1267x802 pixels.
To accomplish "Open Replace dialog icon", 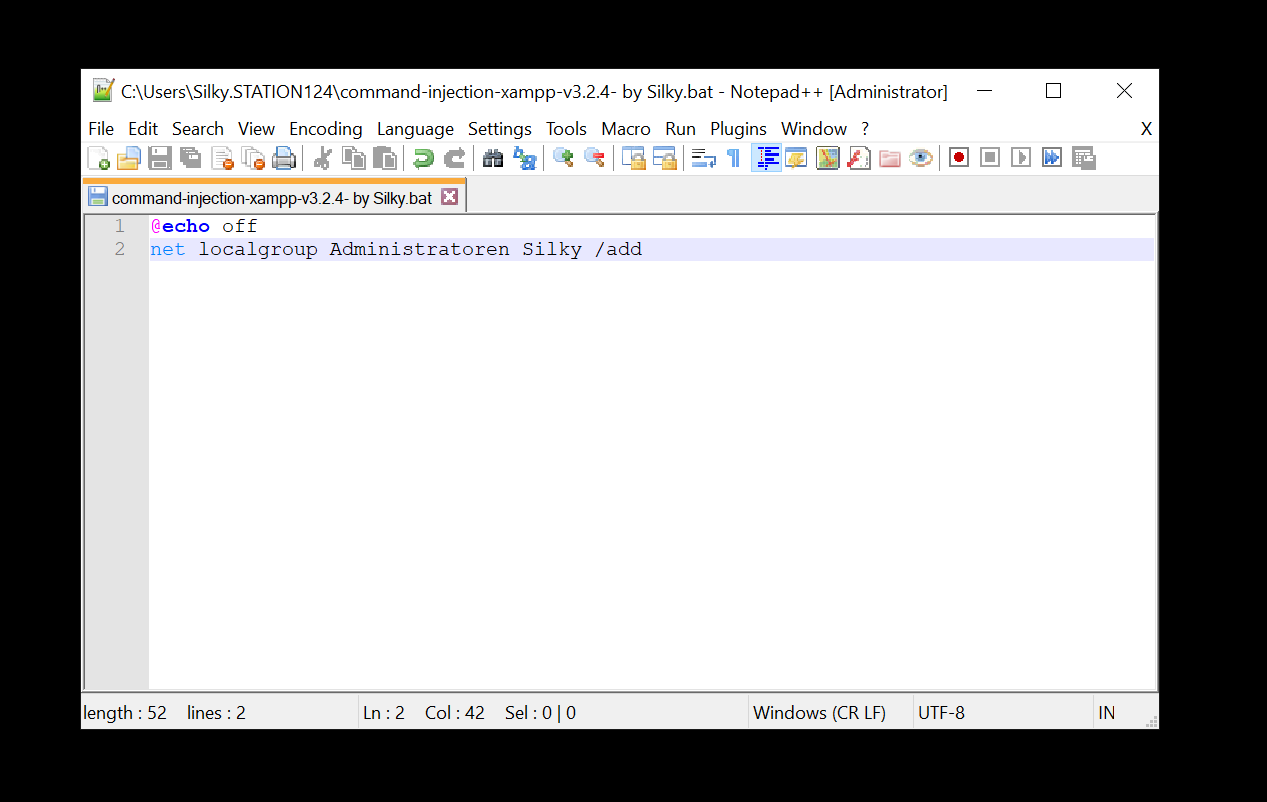I will tap(525, 158).
